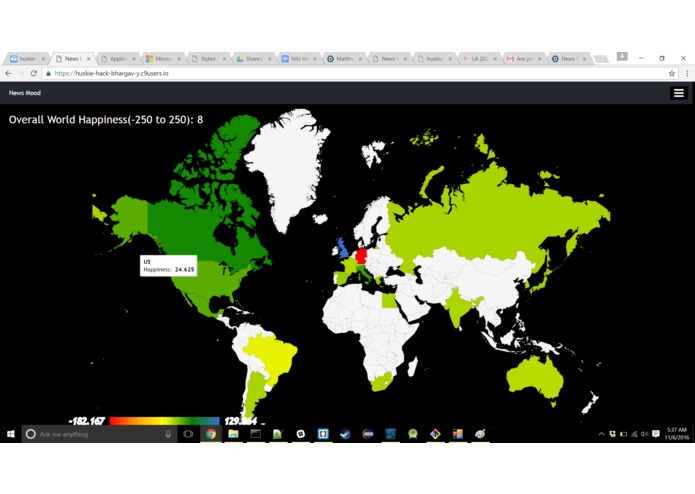
Task: Click the News Mood brand link
Action: click(x=25, y=93)
